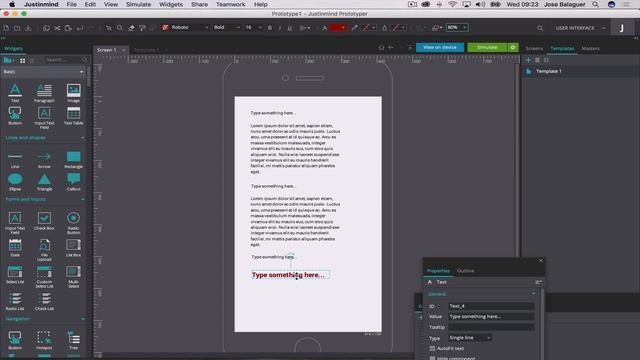Enable the Hide component checkbox
This screenshot has height=360, width=640.
point(432,358)
